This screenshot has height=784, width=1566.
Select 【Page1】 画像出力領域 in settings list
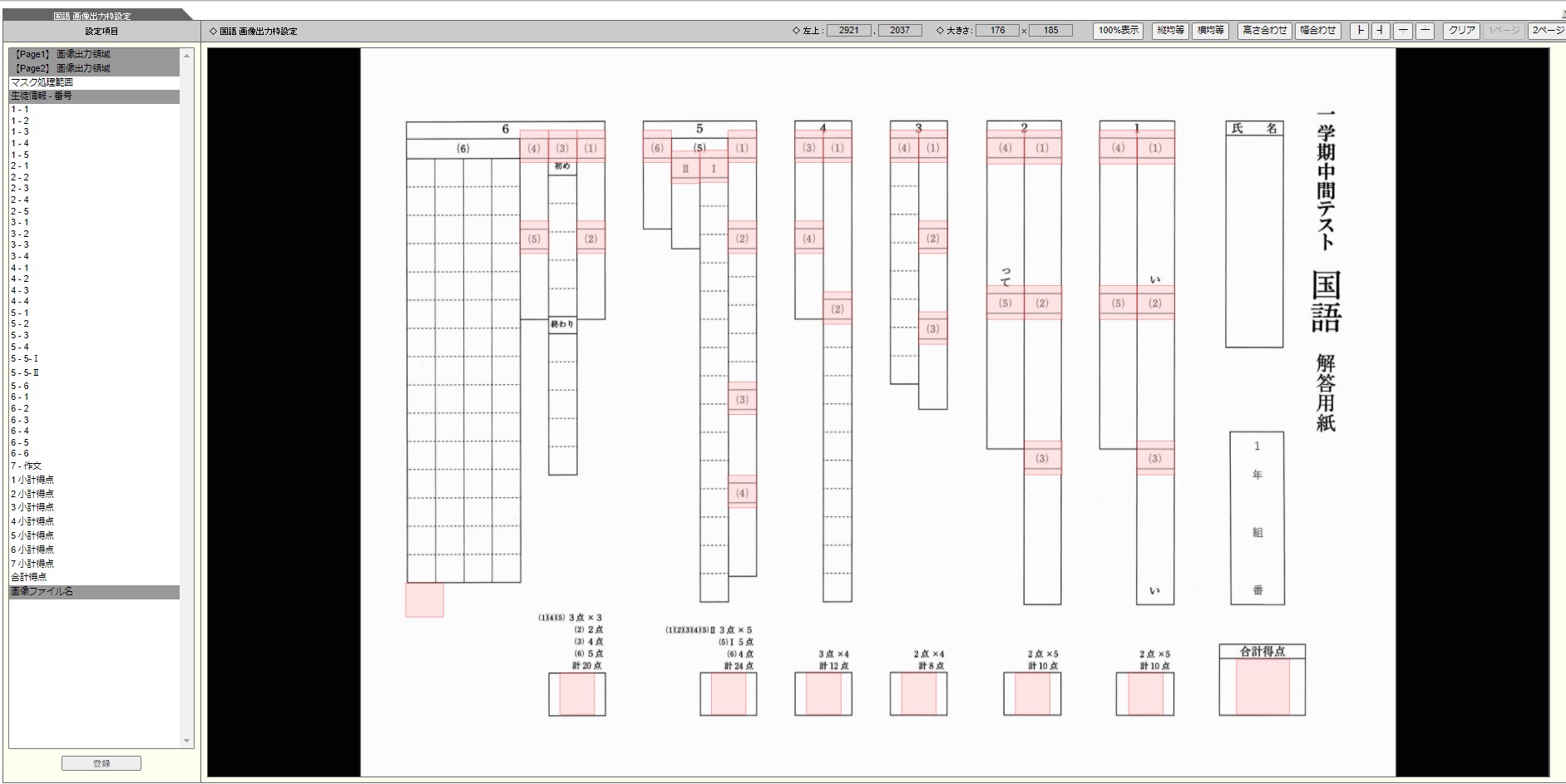click(62, 54)
